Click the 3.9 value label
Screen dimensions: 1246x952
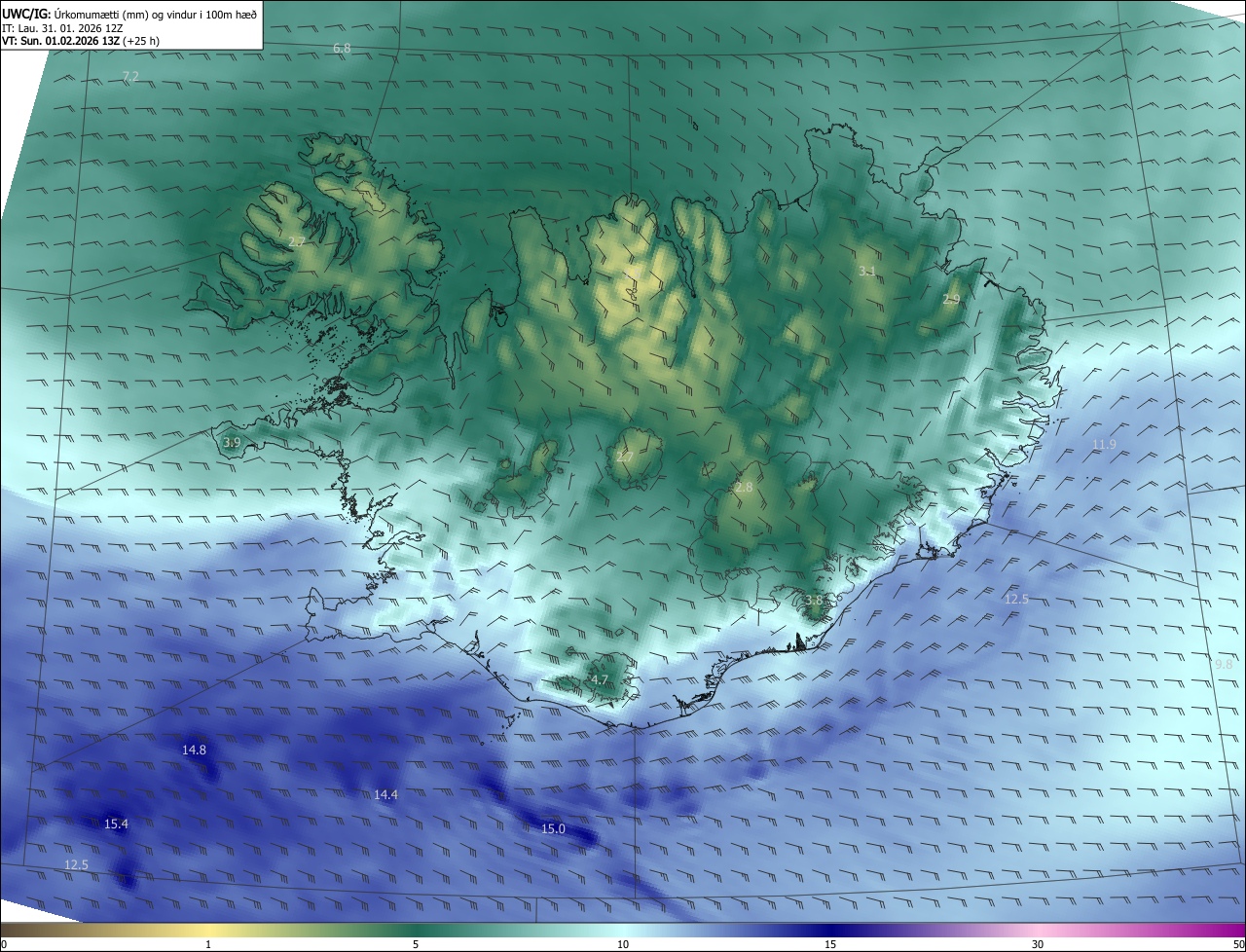[232, 443]
